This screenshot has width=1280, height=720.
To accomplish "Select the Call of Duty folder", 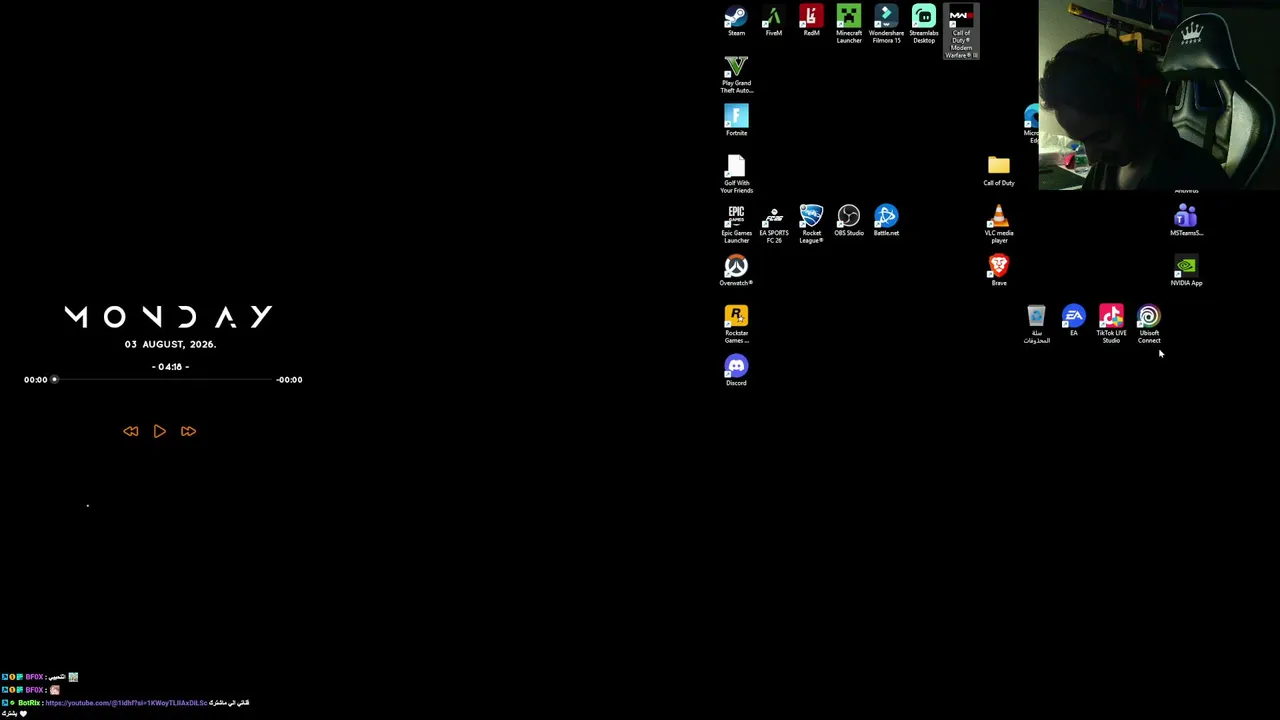I will pos(999,171).
